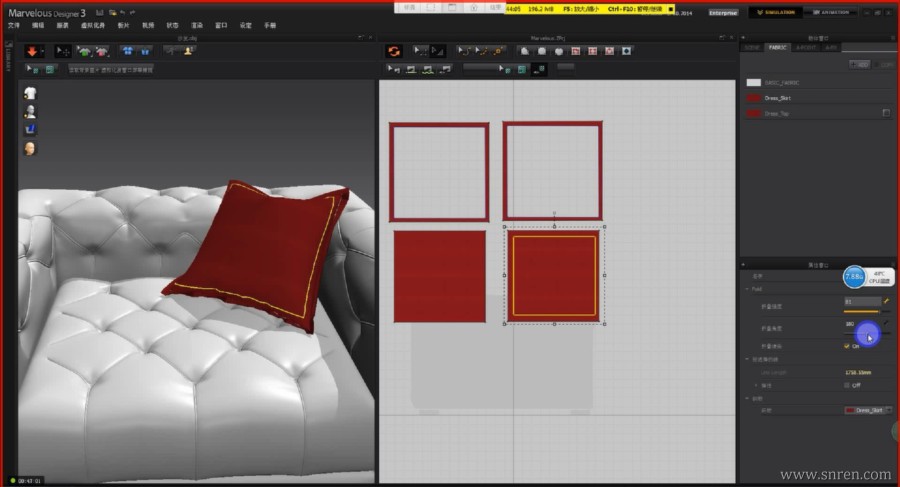Click the ADD button in fabric panel
The height and width of the screenshot is (487, 900).
tap(858, 64)
